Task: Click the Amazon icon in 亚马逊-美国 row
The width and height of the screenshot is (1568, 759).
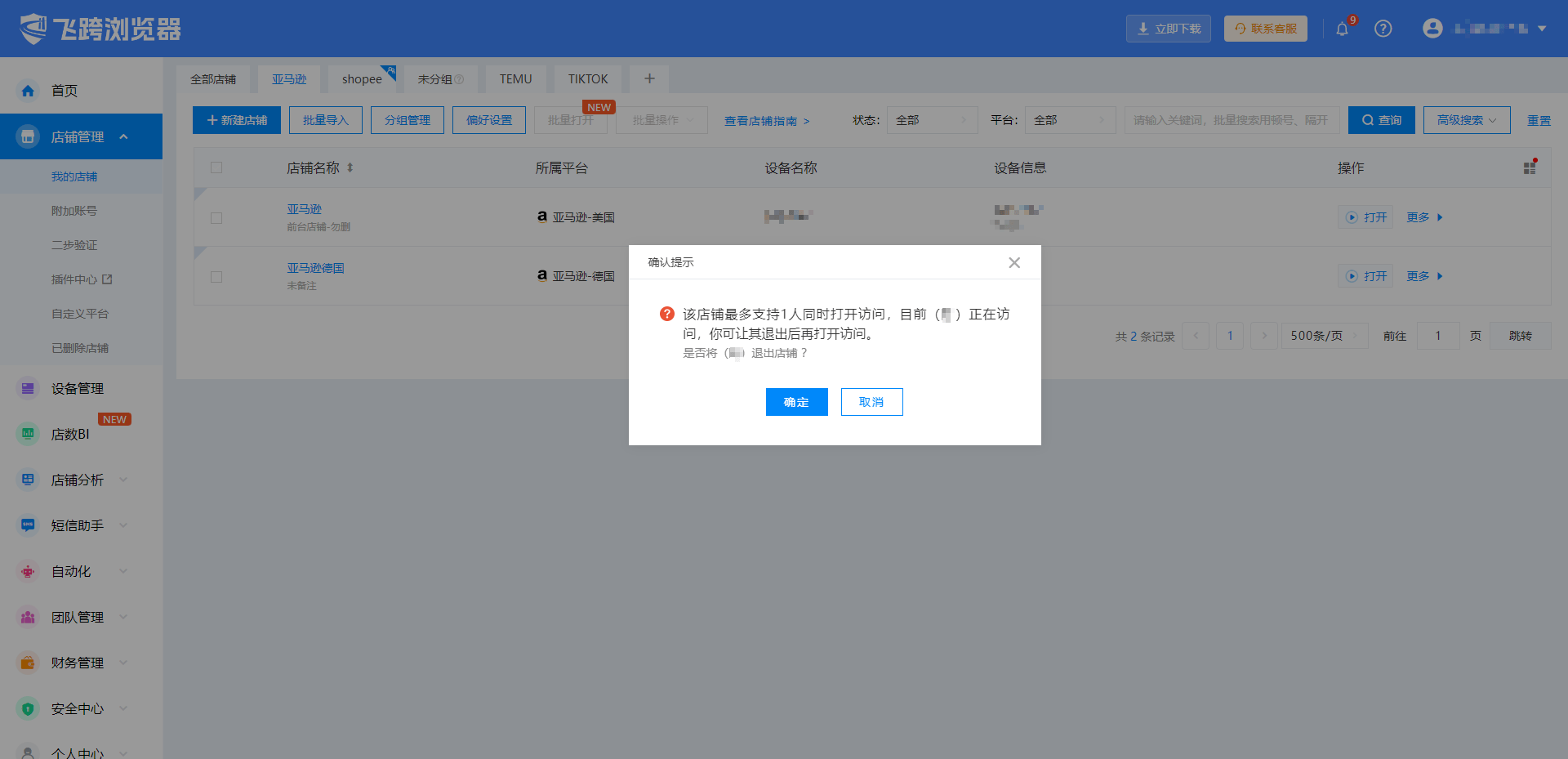Action: [x=541, y=217]
